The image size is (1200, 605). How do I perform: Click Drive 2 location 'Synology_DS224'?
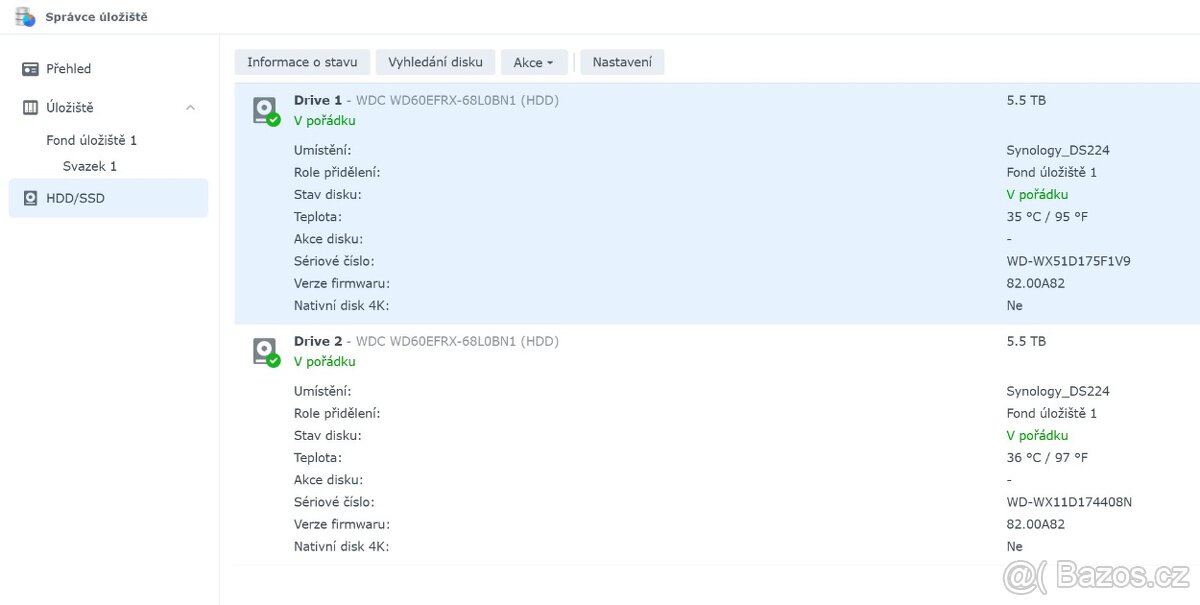pyautogui.click(x=1058, y=391)
